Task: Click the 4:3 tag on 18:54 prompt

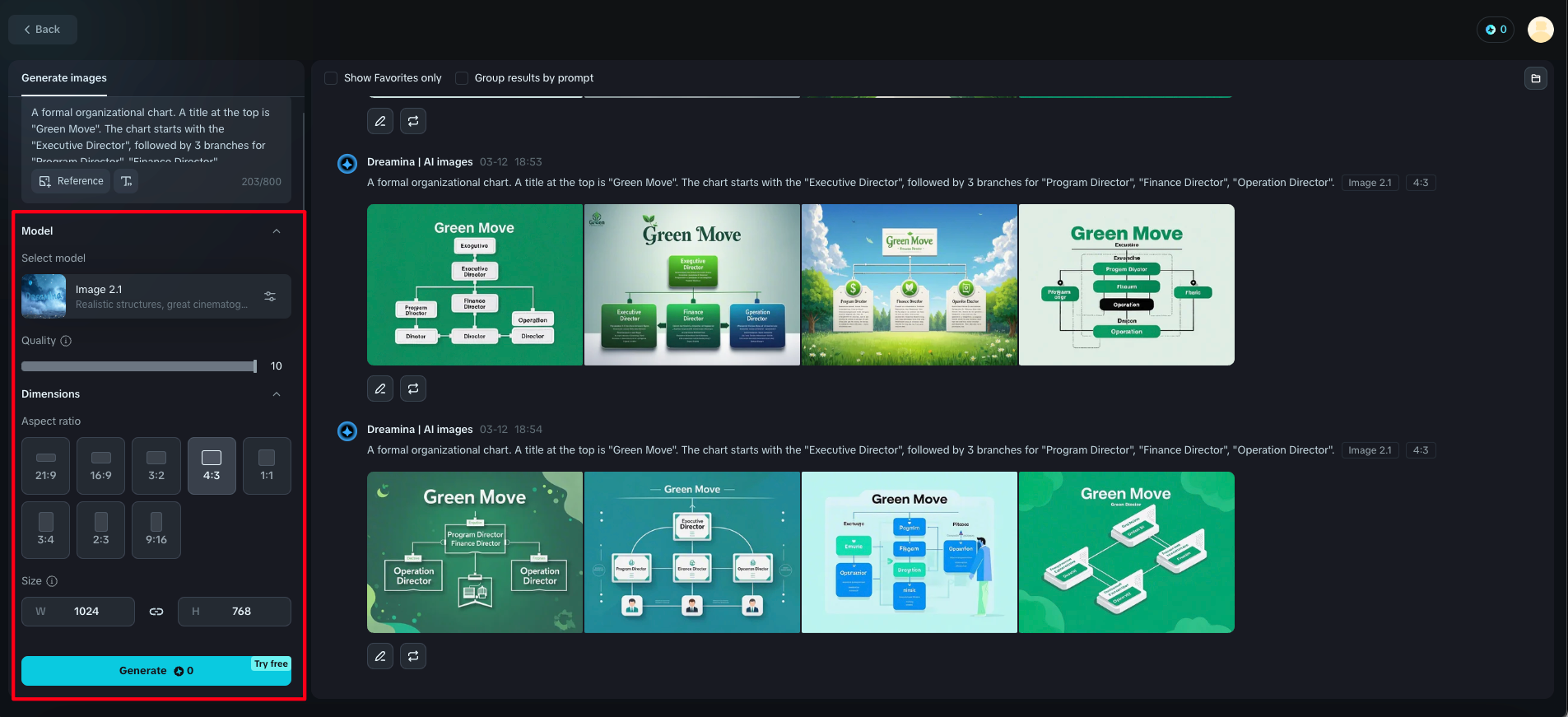Action: (x=1421, y=450)
